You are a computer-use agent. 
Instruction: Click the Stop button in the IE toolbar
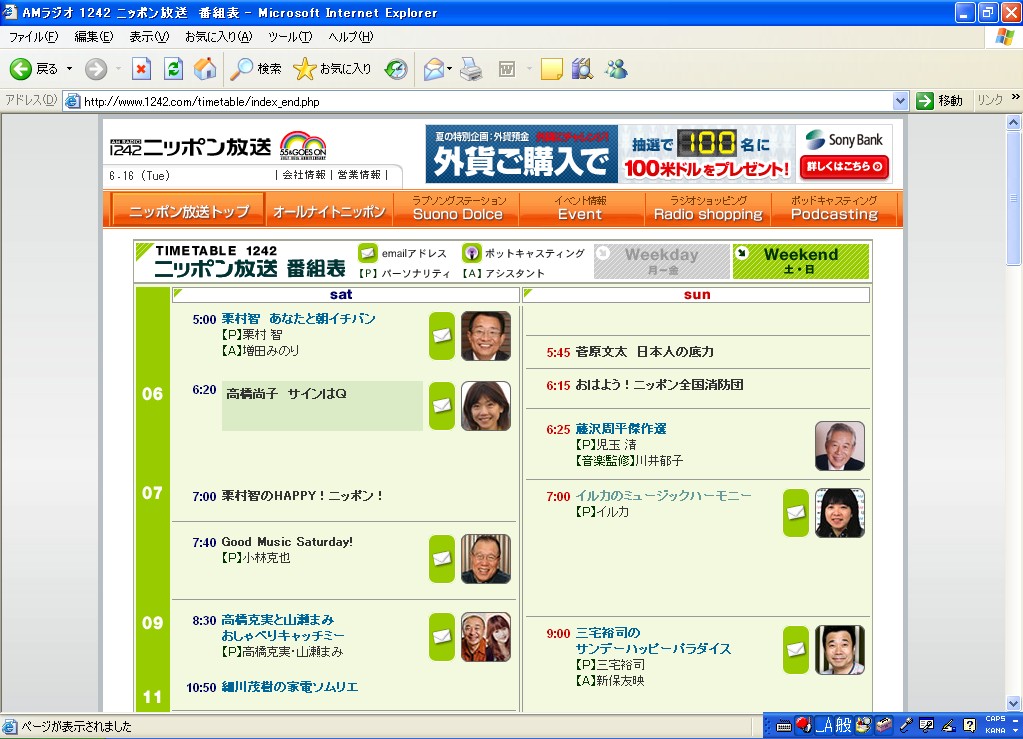point(141,69)
